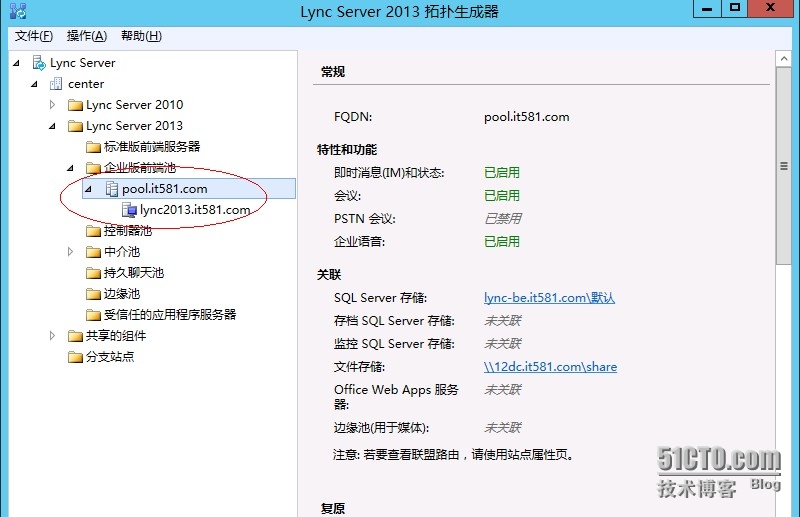Select 企业版前端池 in the tree
800x517 pixels.
(x=140, y=167)
